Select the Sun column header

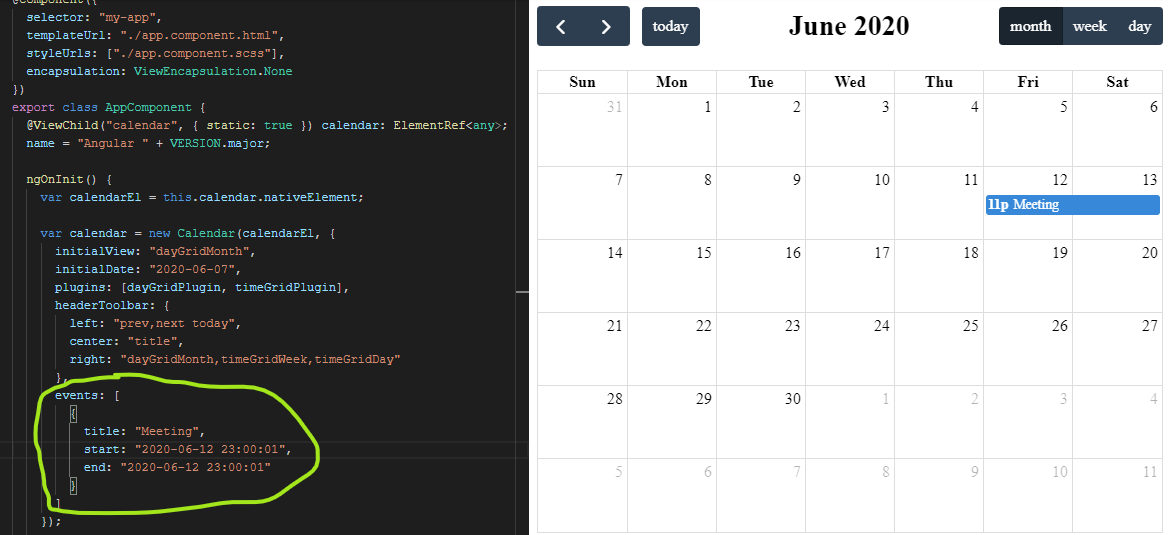[x=583, y=82]
